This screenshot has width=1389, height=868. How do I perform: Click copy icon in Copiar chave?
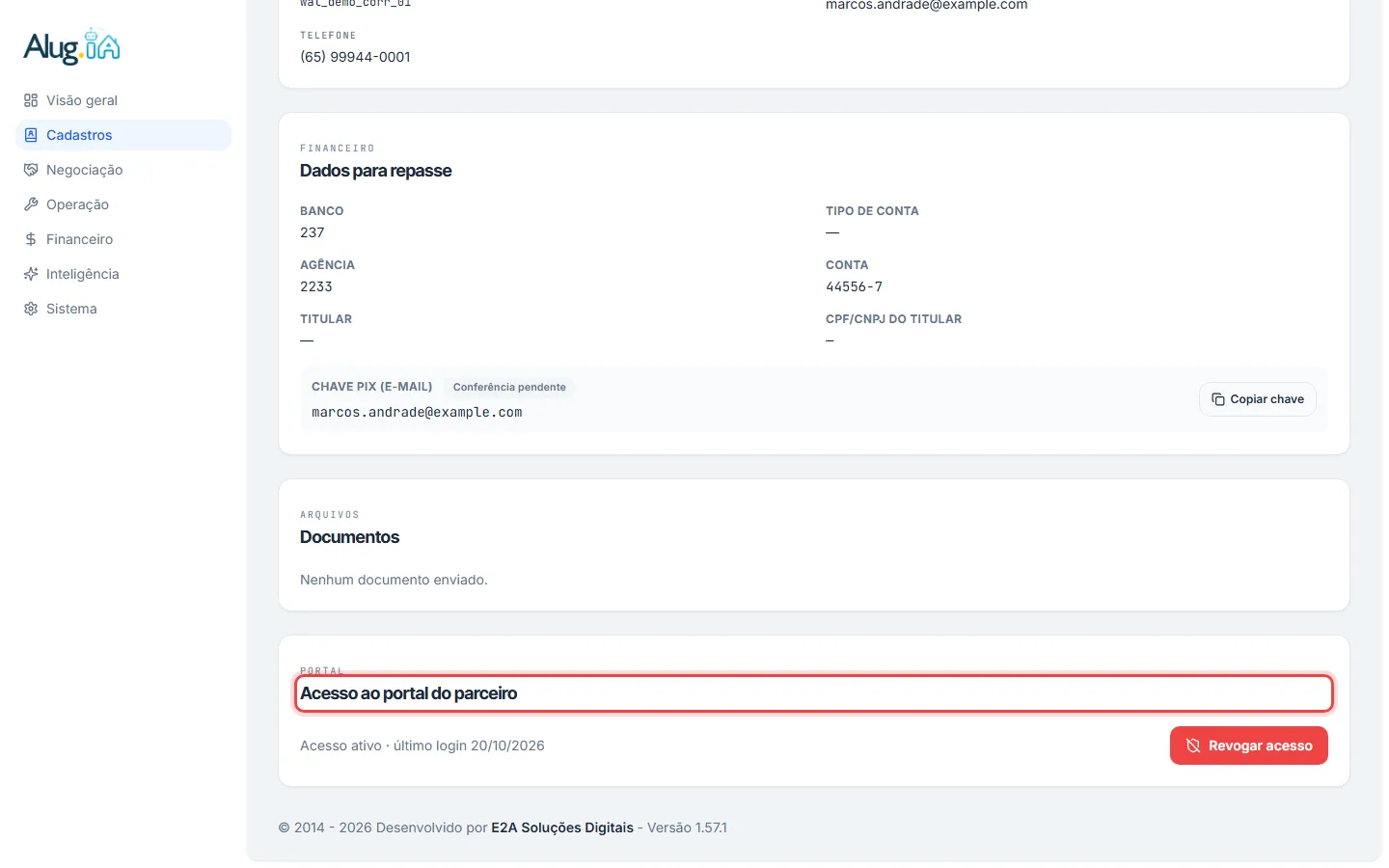tap(1218, 399)
